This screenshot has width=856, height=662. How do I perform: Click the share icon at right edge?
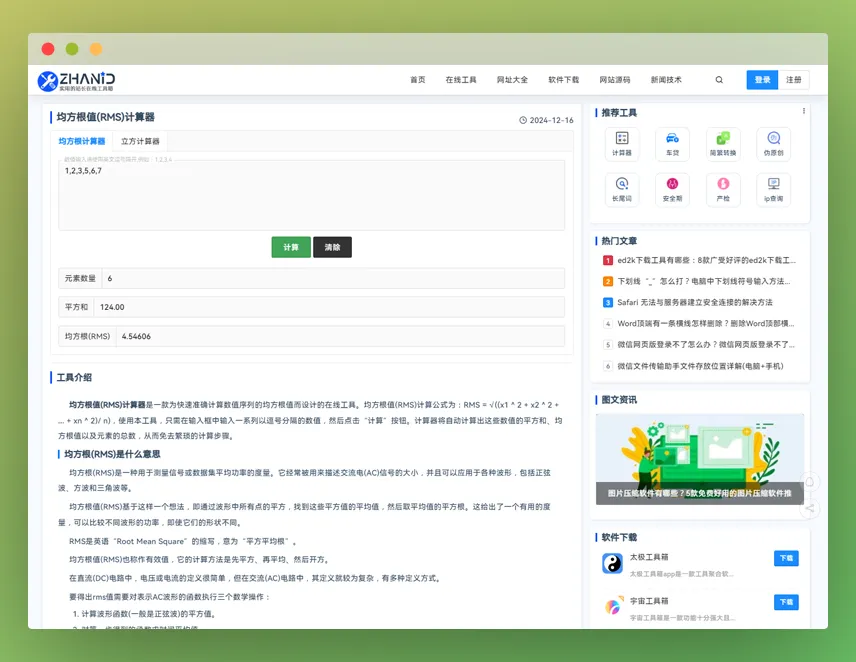tap(810, 509)
